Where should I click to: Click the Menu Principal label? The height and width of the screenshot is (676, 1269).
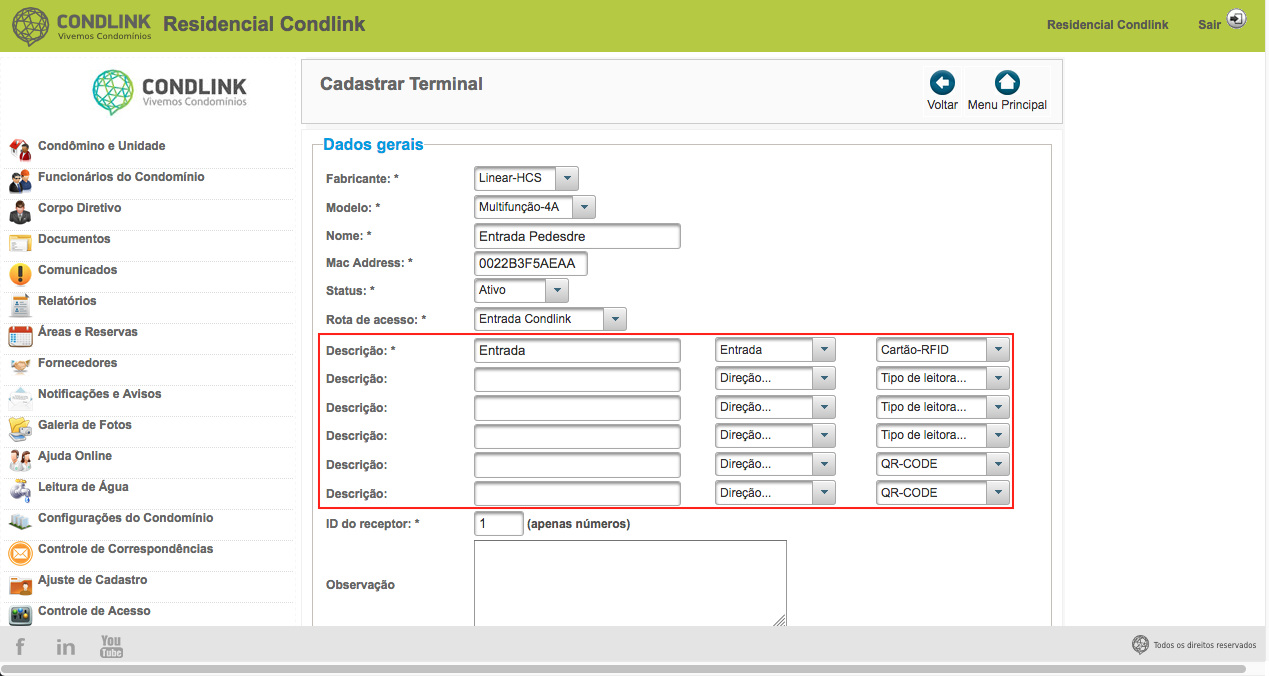pyautogui.click(x=1007, y=105)
